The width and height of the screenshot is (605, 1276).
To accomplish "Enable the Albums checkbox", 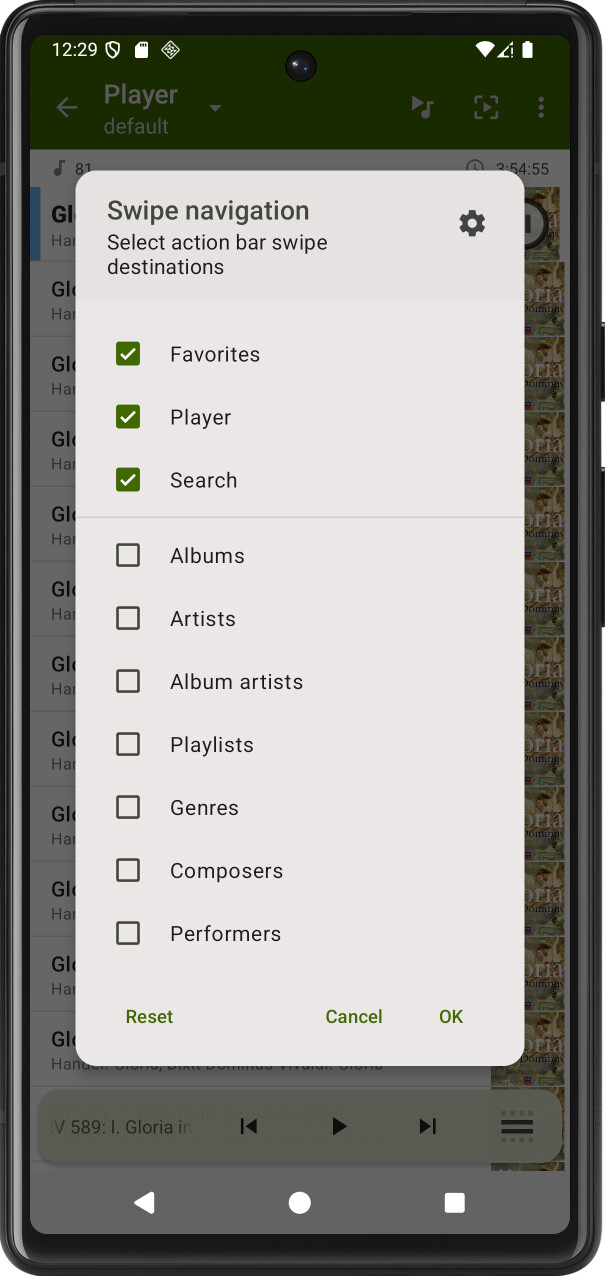I will (x=128, y=555).
